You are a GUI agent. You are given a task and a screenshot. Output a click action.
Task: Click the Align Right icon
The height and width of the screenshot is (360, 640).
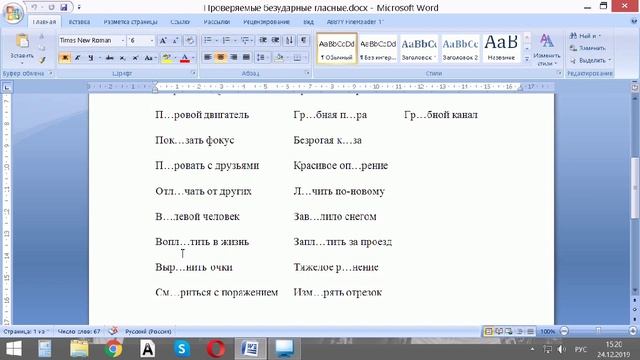tap(233, 58)
